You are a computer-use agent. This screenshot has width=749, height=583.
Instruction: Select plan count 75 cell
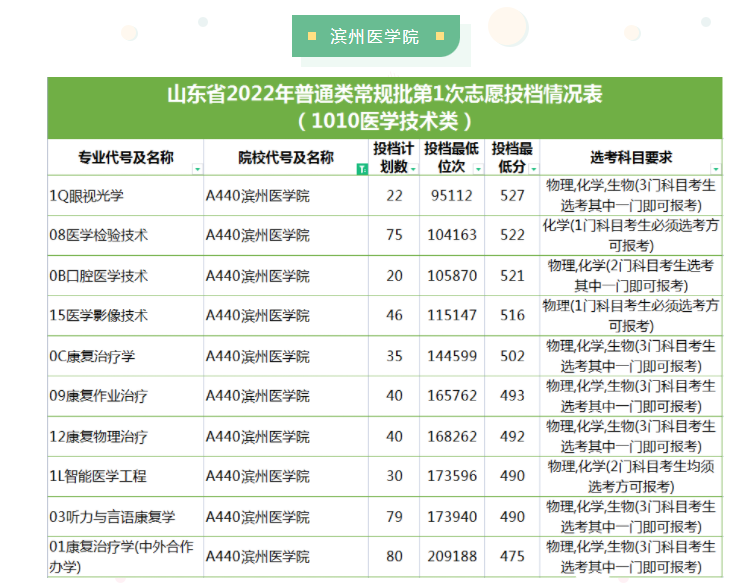point(394,235)
